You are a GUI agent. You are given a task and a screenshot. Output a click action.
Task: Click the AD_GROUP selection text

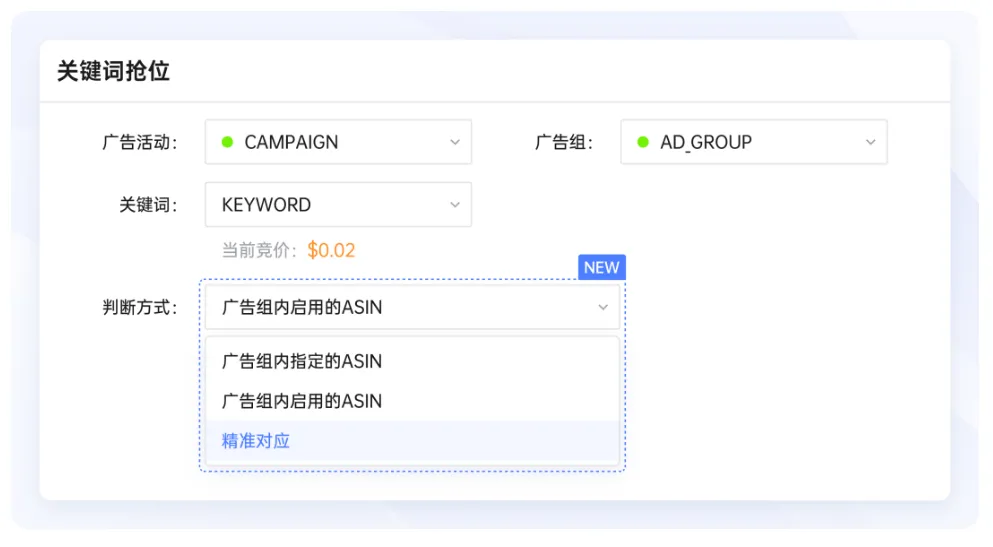tap(706, 142)
